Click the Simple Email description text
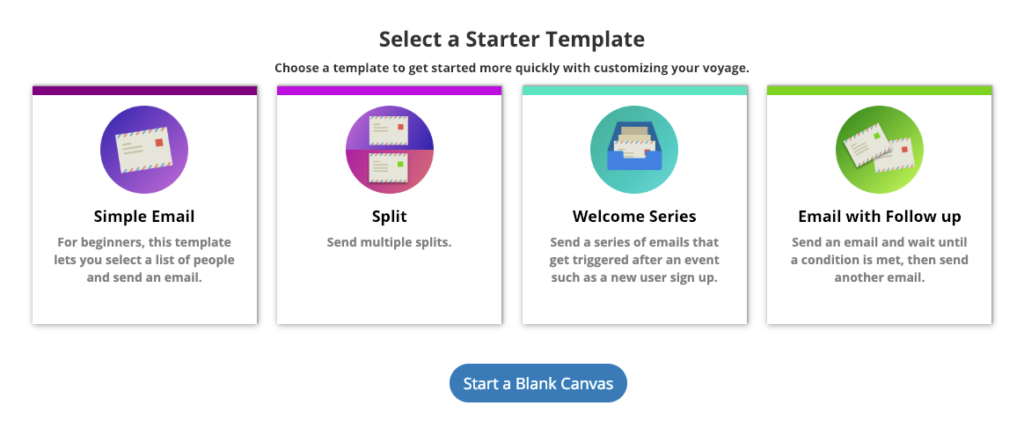1024x428 pixels. pyautogui.click(x=144, y=260)
